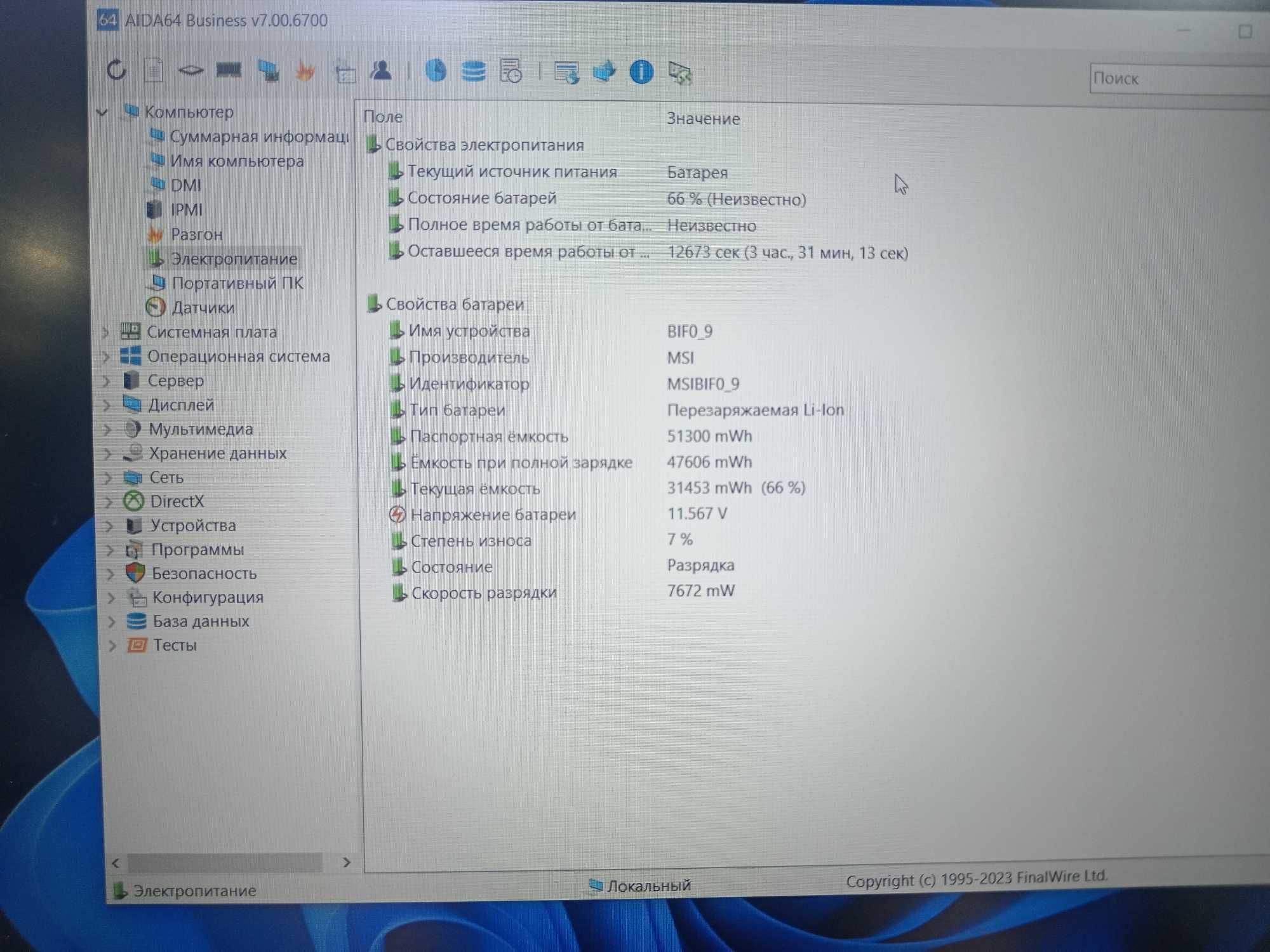Expand the Мультимедиа tree node

click(107, 430)
